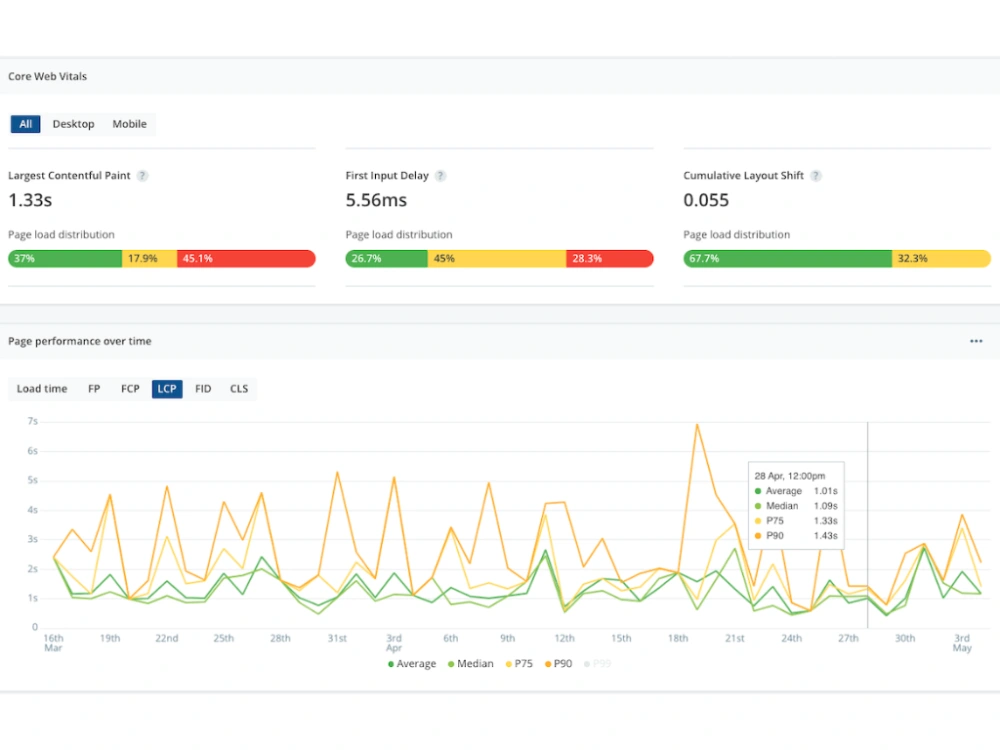Click the green 26.7% FID distribution segment

click(386, 258)
